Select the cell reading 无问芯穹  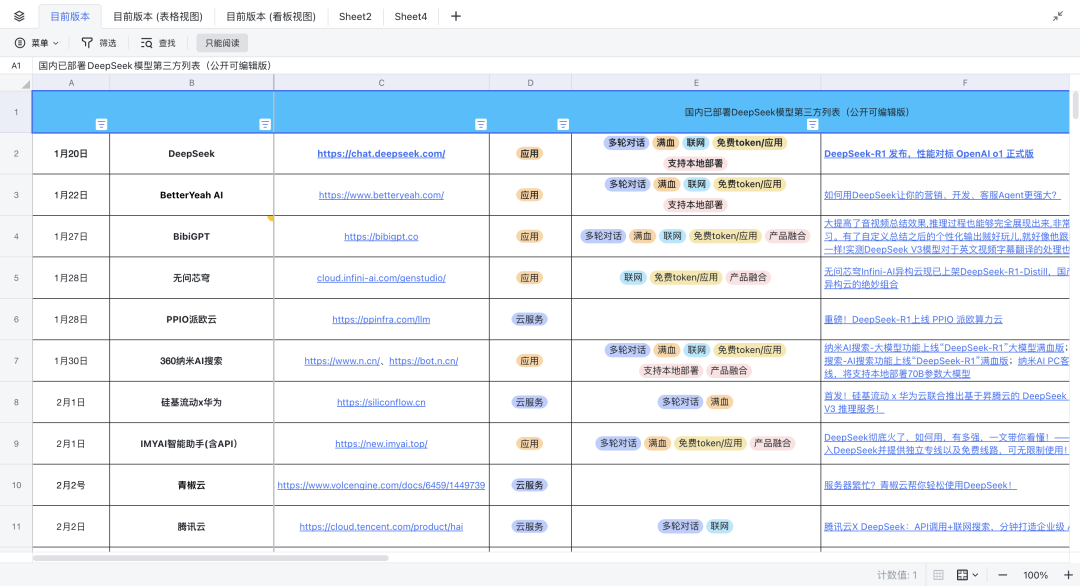coord(191,278)
